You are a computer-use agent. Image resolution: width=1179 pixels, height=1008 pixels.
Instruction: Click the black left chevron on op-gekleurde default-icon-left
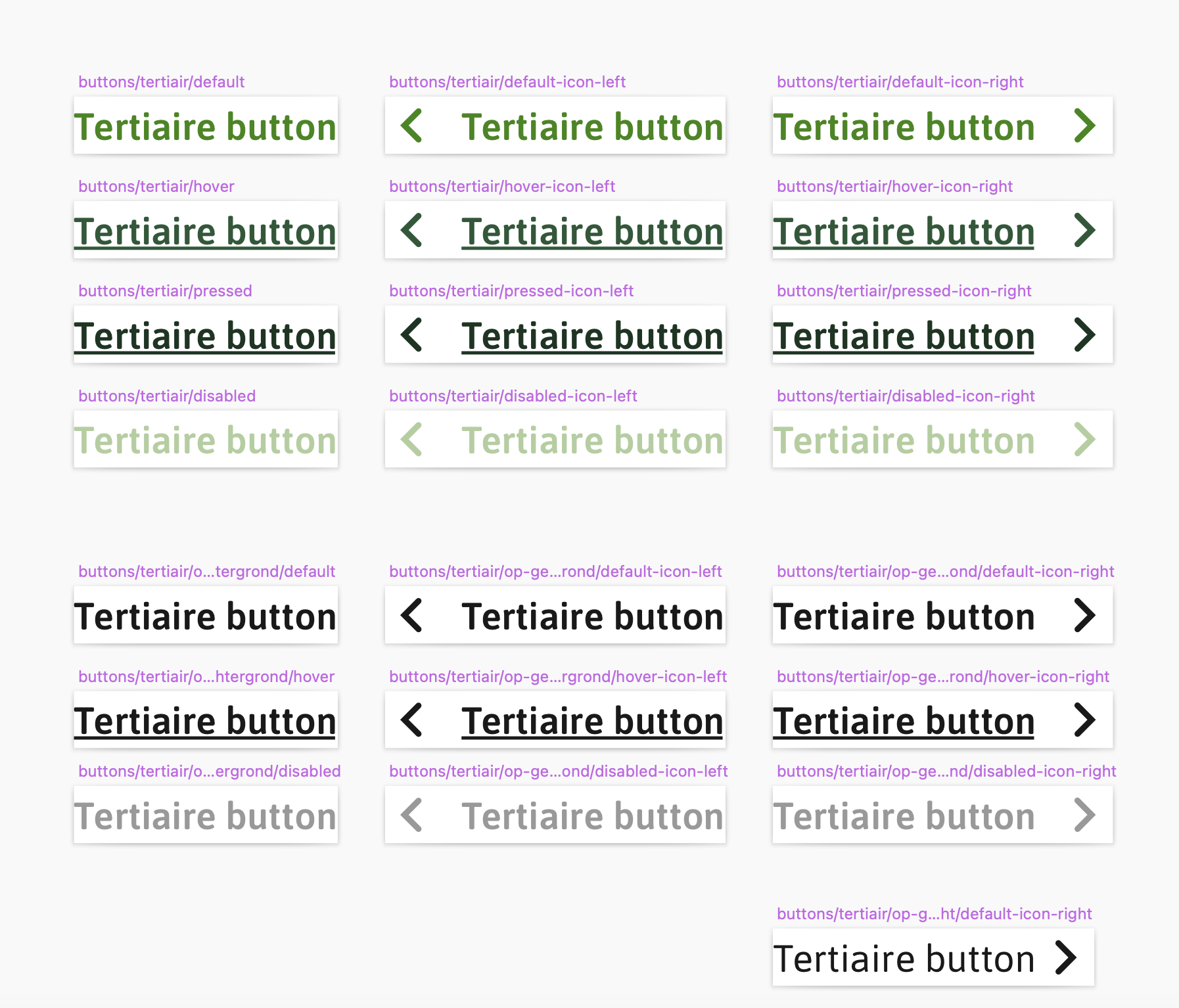(x=411, y=616)
